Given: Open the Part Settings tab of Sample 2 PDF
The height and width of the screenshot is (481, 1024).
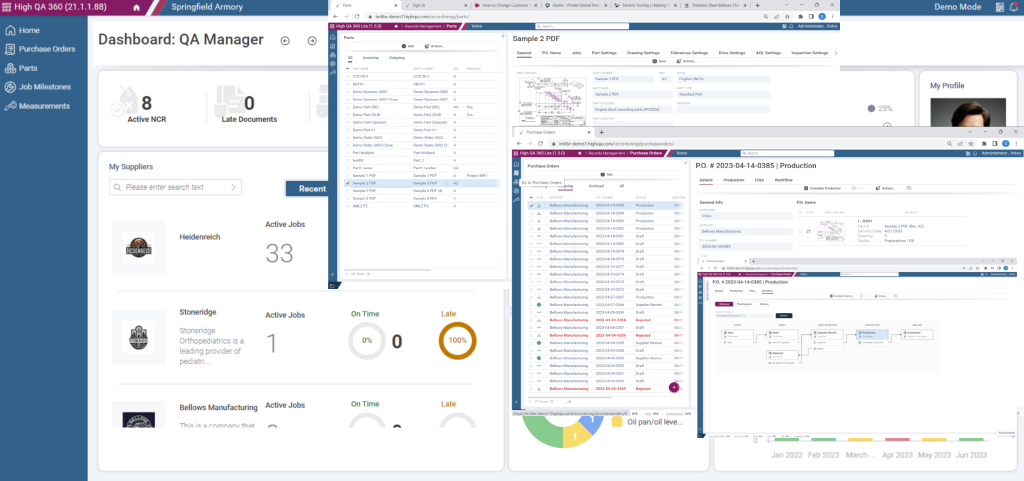Looking at the screenshot, I should [x=604, y=52].
